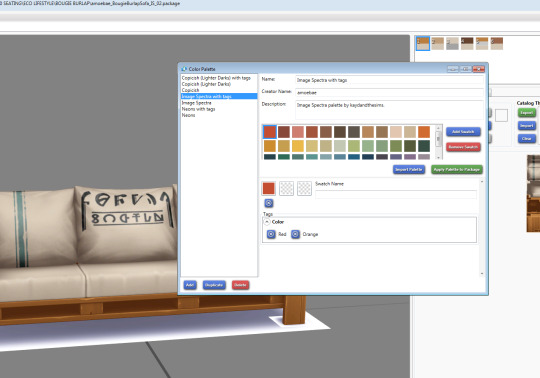Pick the bright orange swatch in the top row
Screen dimensions: 540x378
[424, 132]
